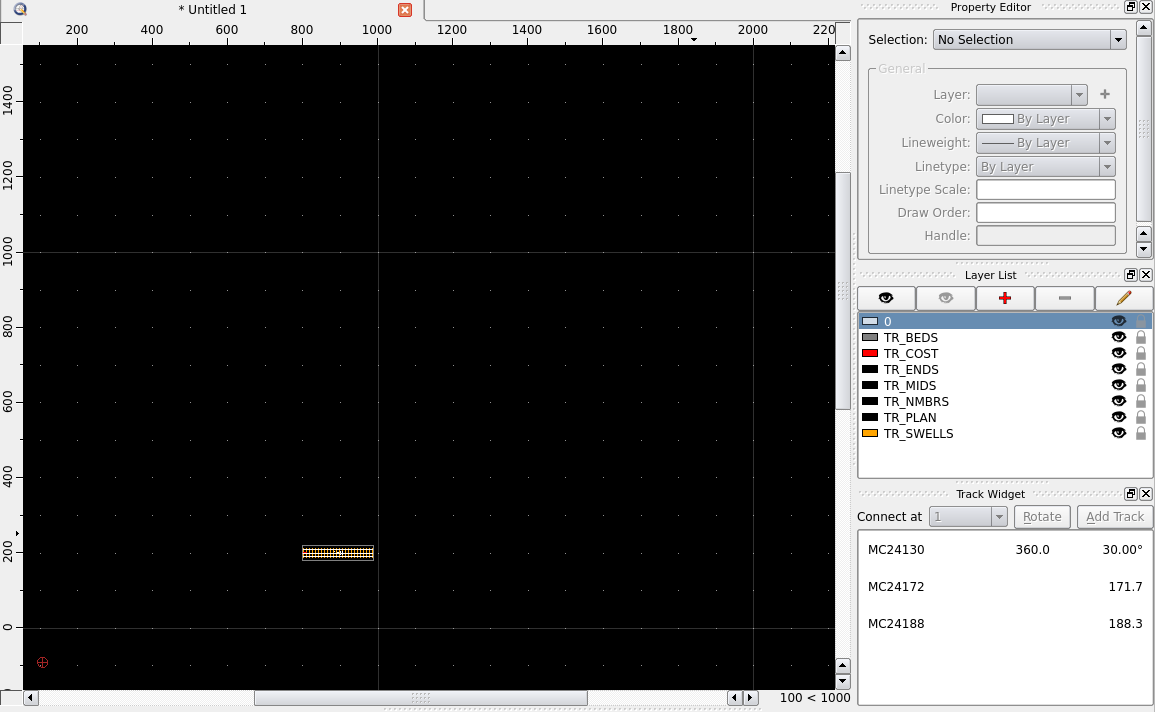Image resolution: width=1155 pixels, height=712 pixels.
Task: Select the TR_ENDS layer in list
Action: (x=911, y=370)
